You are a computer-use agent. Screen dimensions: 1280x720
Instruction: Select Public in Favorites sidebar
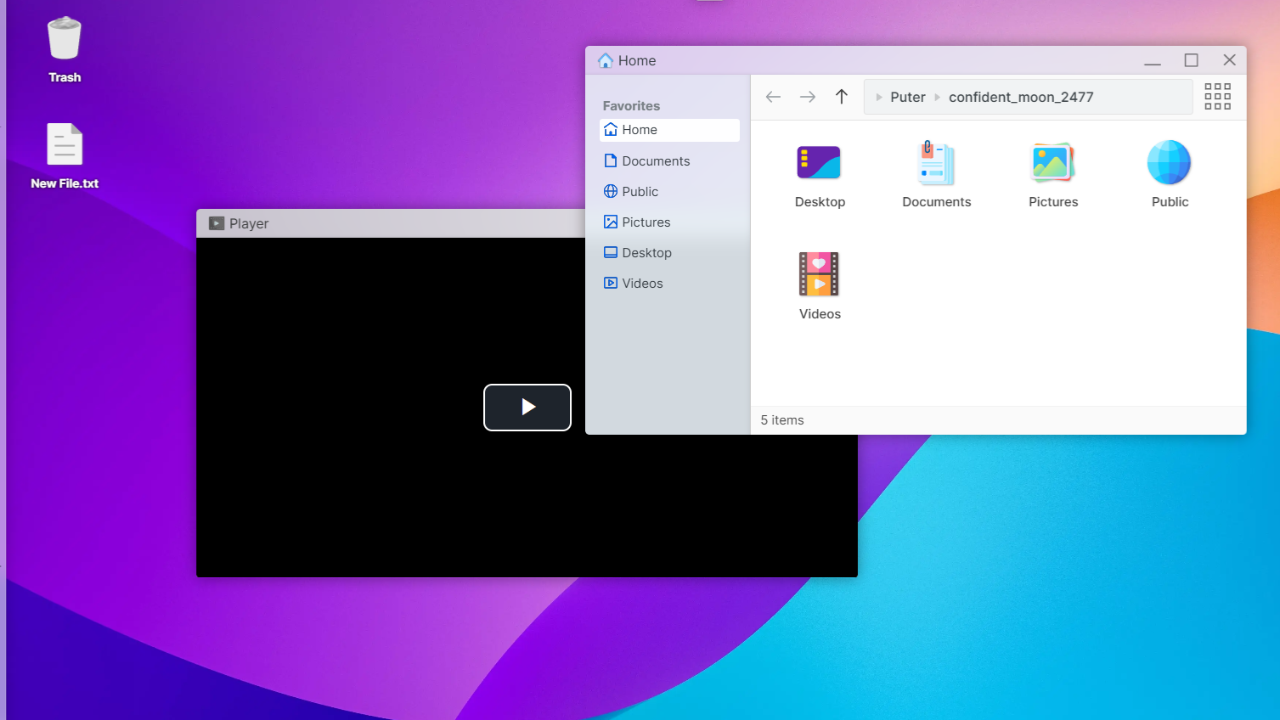pyautogui.click(x=639, y=192)
